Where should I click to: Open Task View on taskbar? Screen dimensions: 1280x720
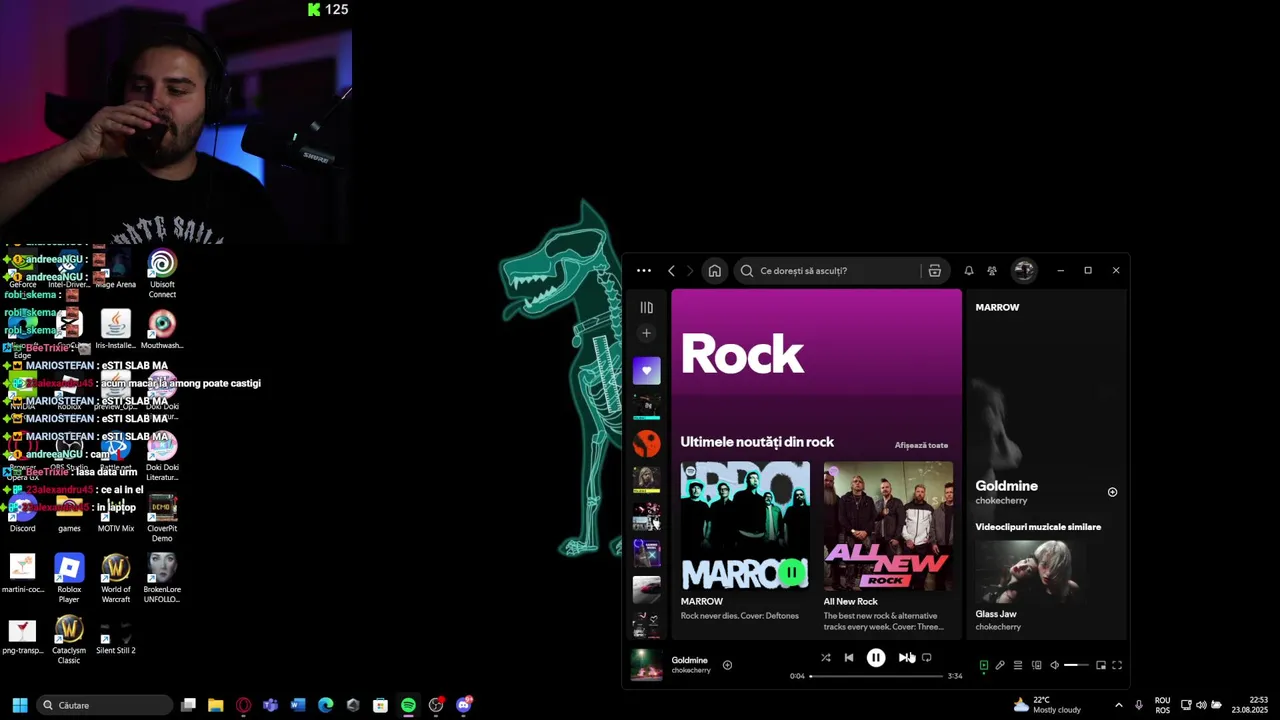coord(188,705)
